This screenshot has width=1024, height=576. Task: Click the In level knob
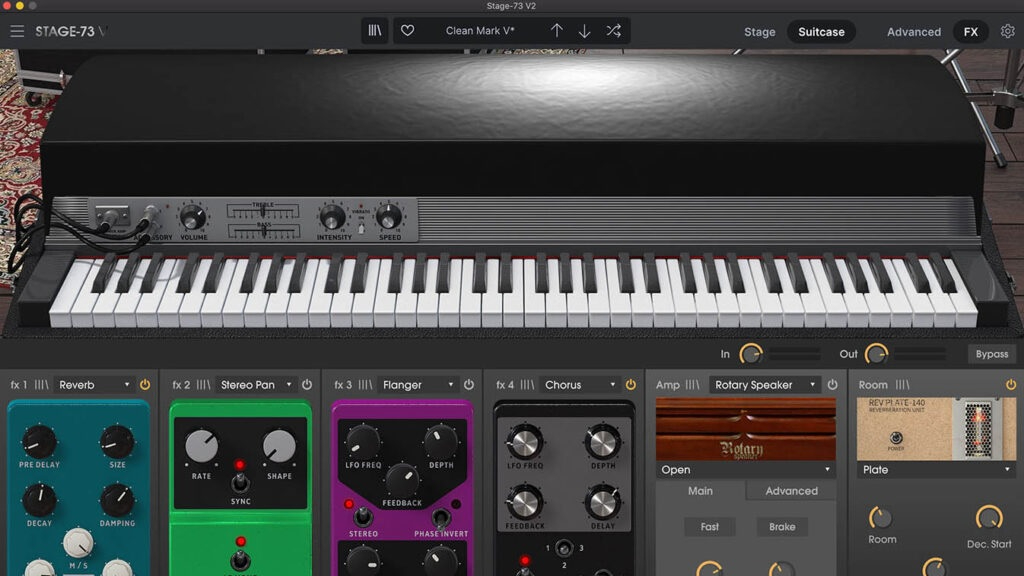(x=750, y=354)
